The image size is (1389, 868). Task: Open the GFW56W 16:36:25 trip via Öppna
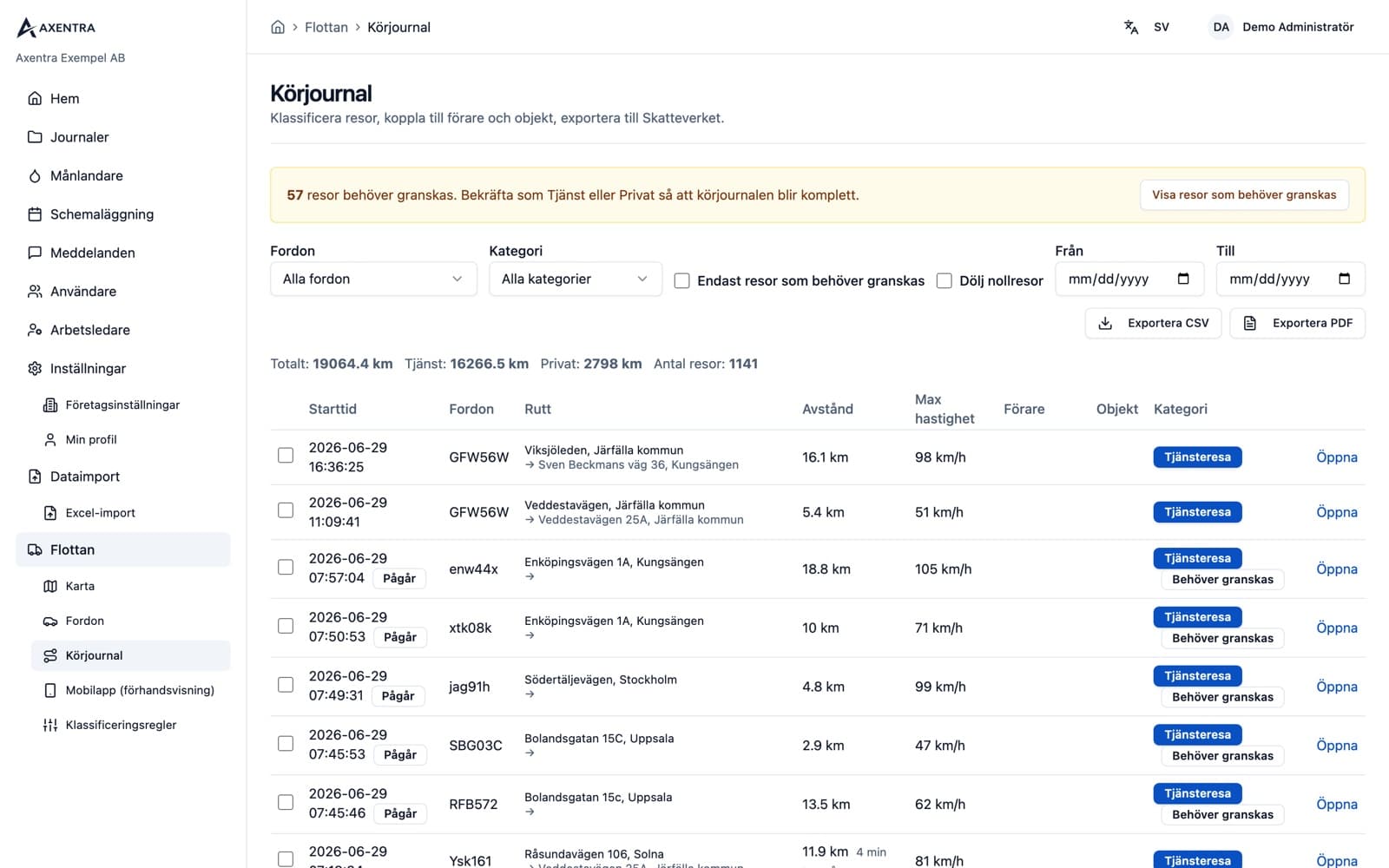click(1337, 457)
